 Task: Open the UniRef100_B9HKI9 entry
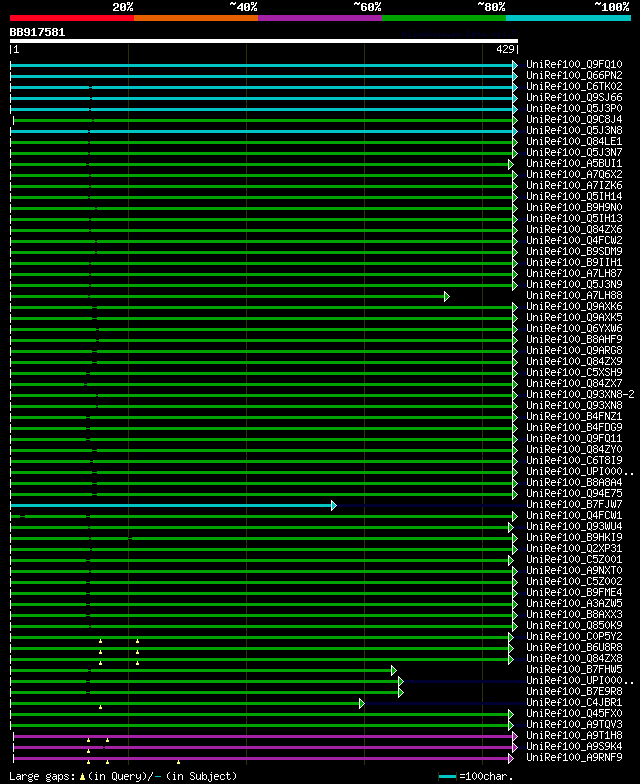[x=574, y=538]
